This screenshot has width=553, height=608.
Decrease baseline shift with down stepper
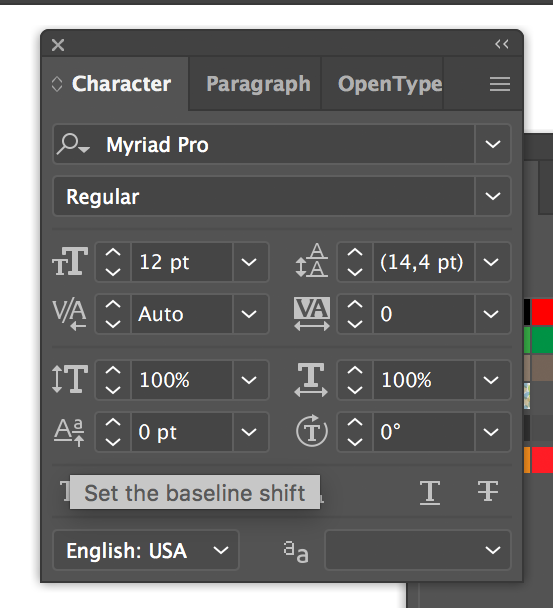coord(113,441)
